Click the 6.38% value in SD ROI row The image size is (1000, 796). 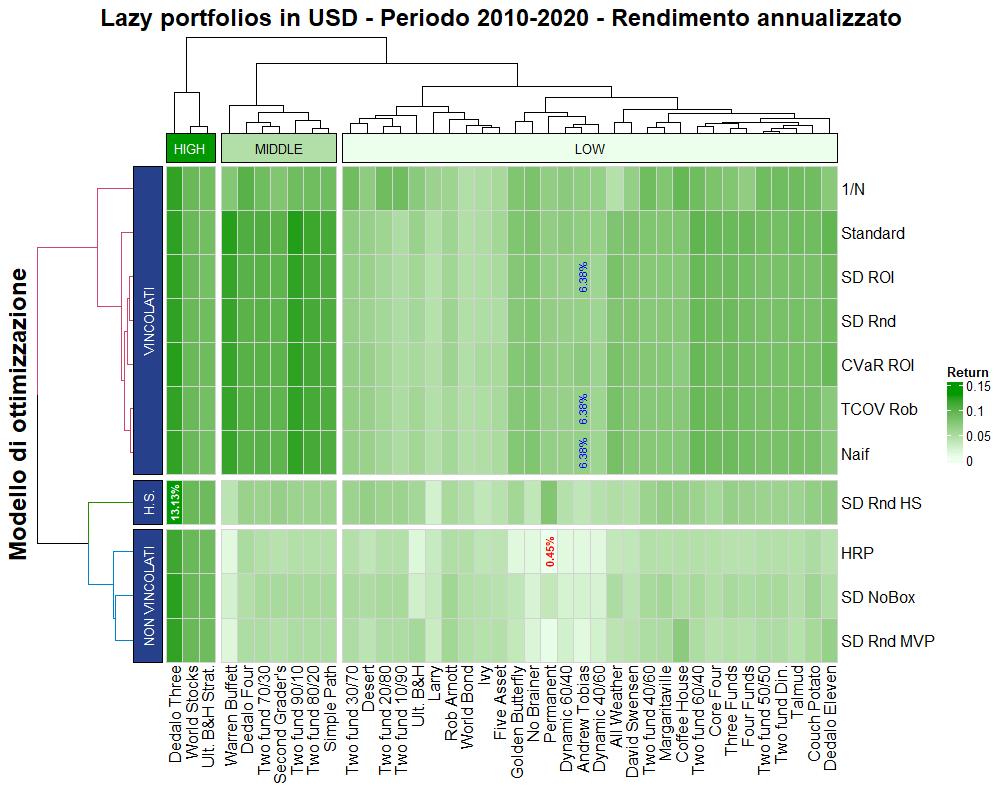tap(582, 277)
